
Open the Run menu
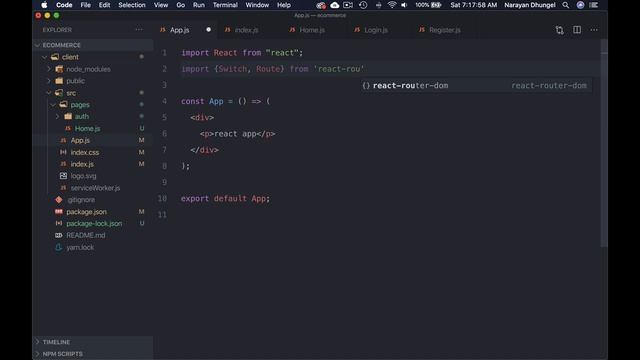(x=198, y=5)
